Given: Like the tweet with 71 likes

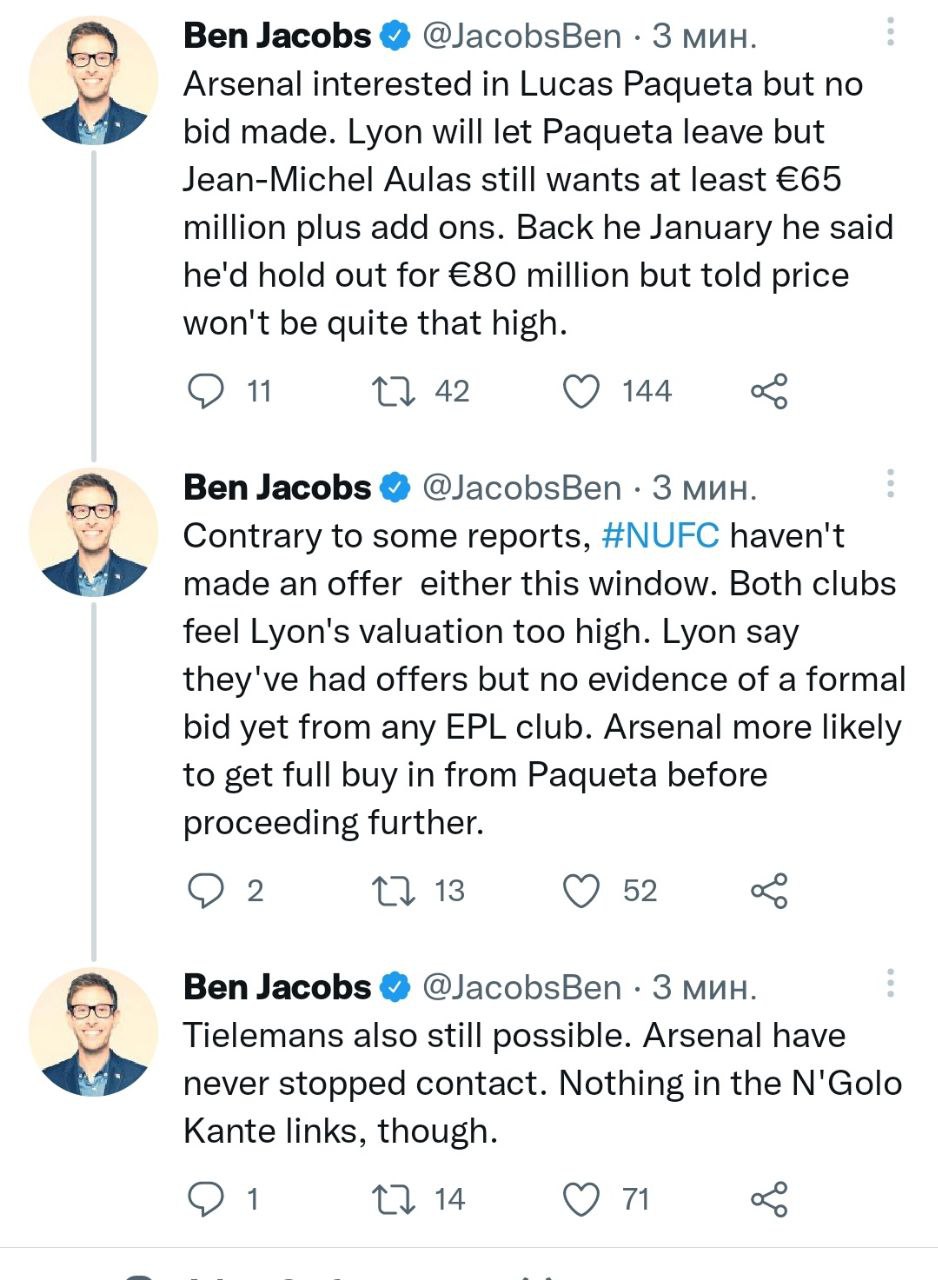Looking at the screenshot, I should [581, 1198].
